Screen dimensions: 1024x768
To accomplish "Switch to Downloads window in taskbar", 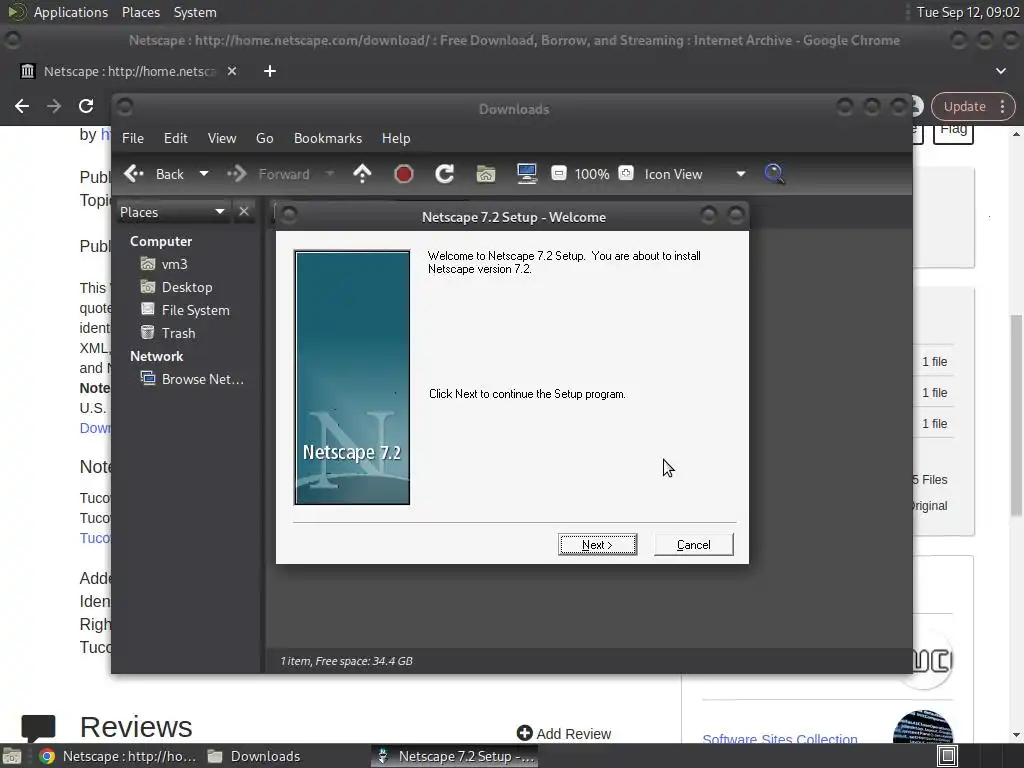I will [253, 756].
